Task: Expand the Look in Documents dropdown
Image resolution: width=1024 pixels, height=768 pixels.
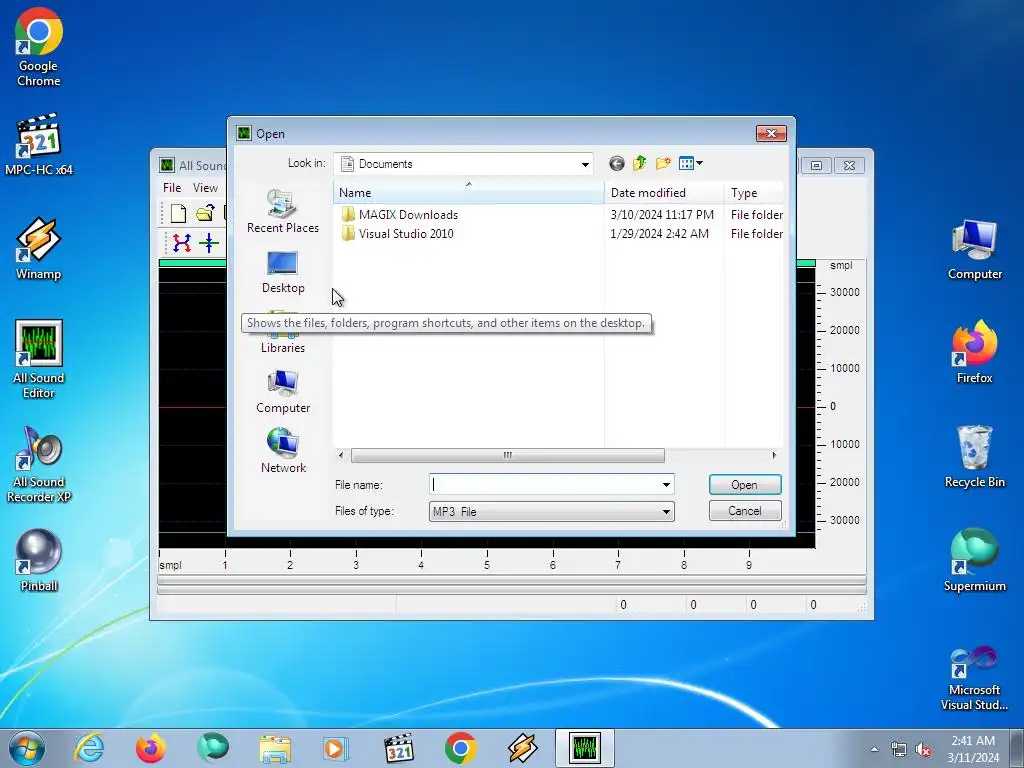Action: 585,164
